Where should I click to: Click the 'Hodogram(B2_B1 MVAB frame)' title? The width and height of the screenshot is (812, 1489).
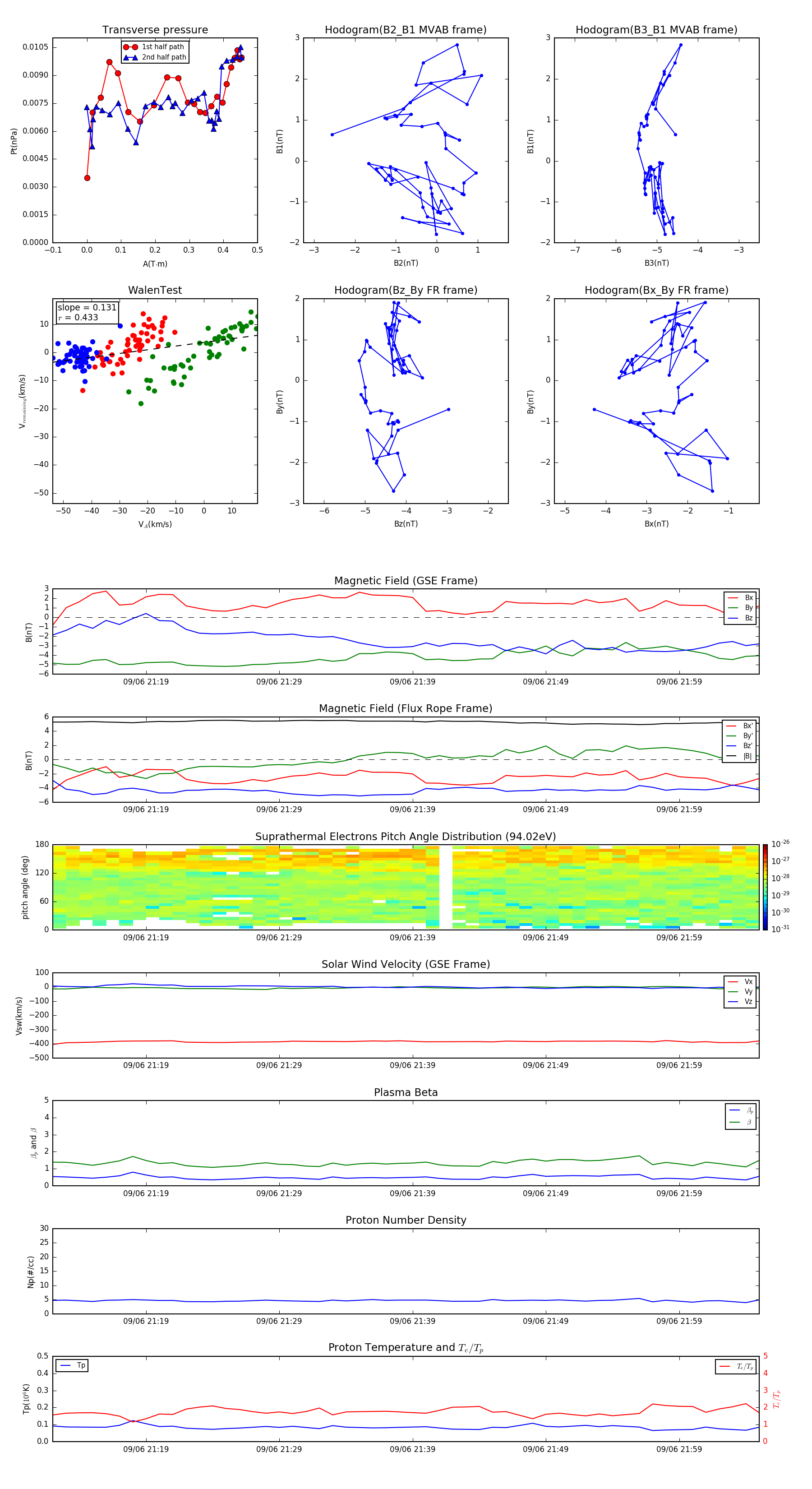click(x=405, y=30)
